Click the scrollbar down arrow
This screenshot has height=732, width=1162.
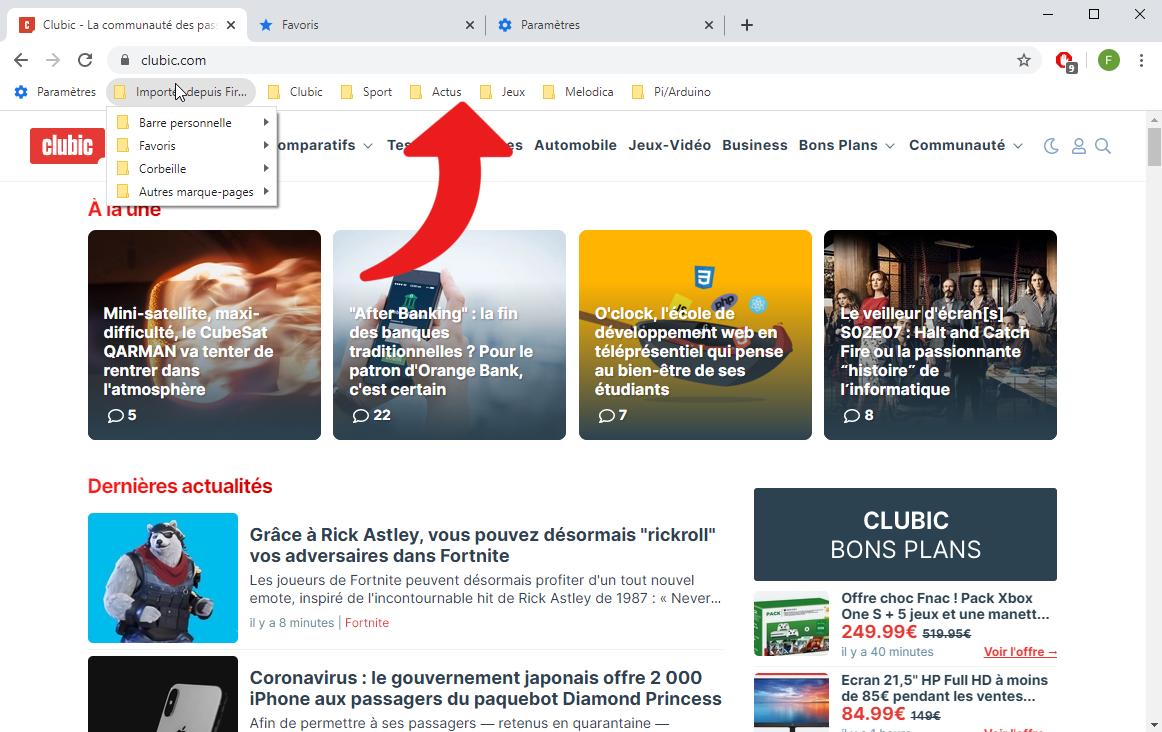coord(1154,725)
